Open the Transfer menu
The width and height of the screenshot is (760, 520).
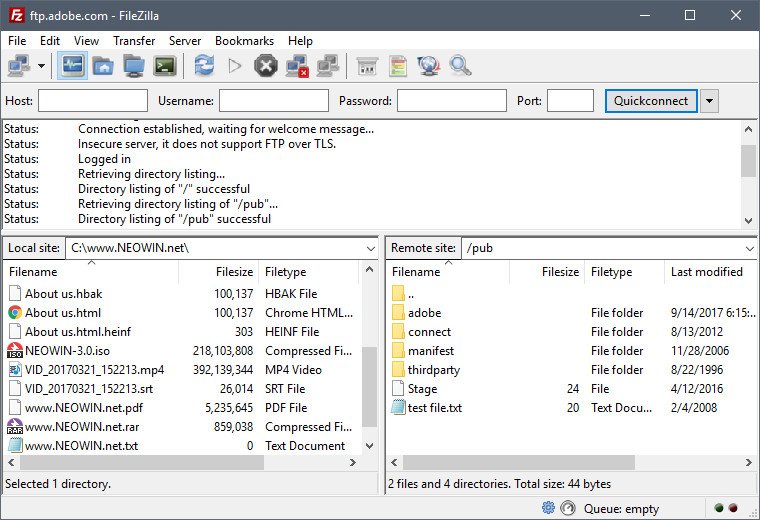134,41
